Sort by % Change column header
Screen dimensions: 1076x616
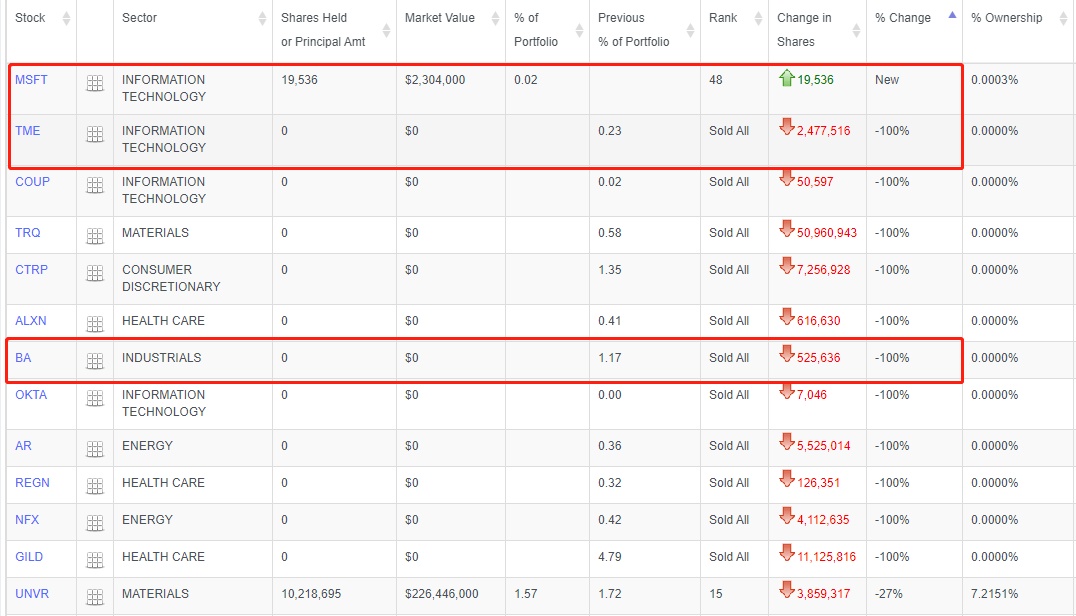coord(902,18)
